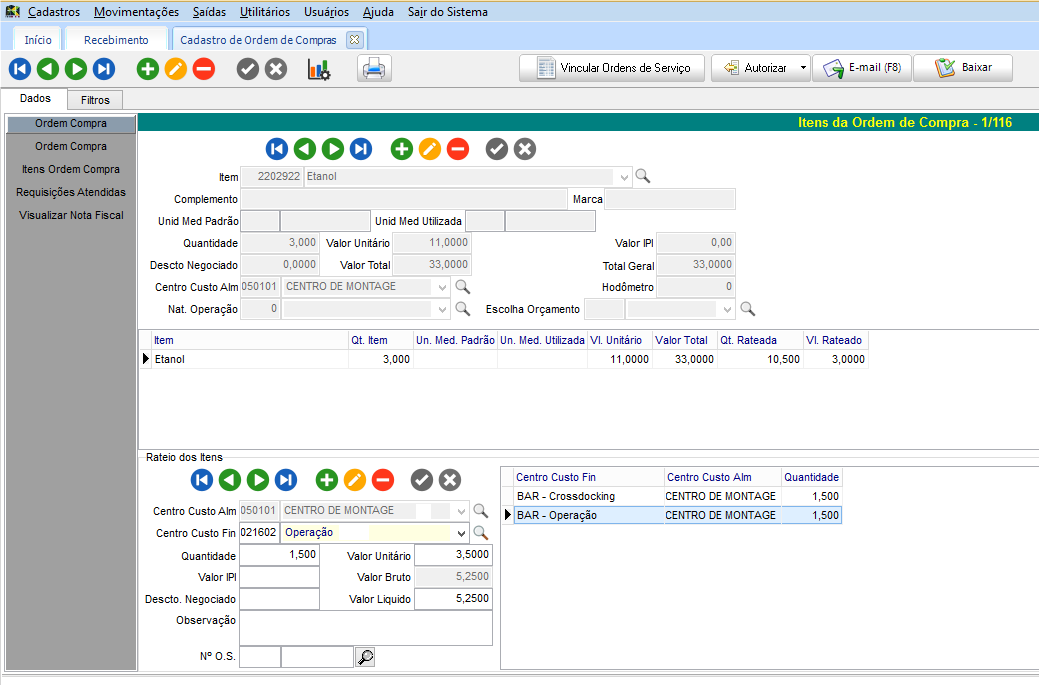Cancel changes in the Rateio dos Itens toolbar
Viewport: 1039px width, 685px height.
point(450,480)
